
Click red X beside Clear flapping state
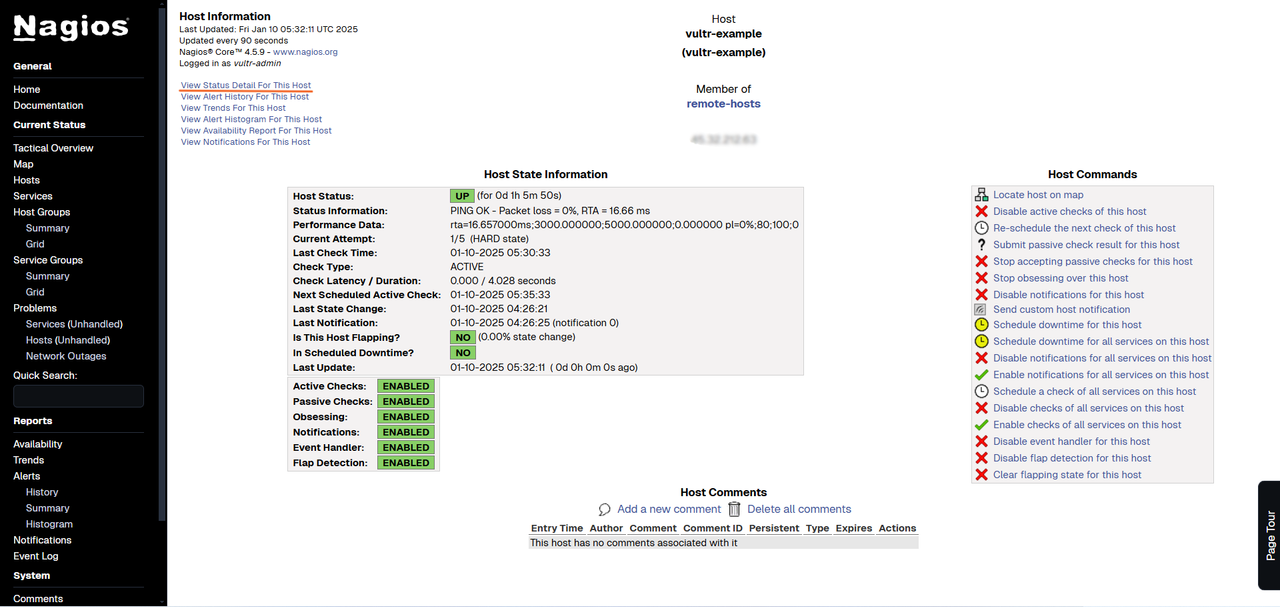click(x=982, y=474)
